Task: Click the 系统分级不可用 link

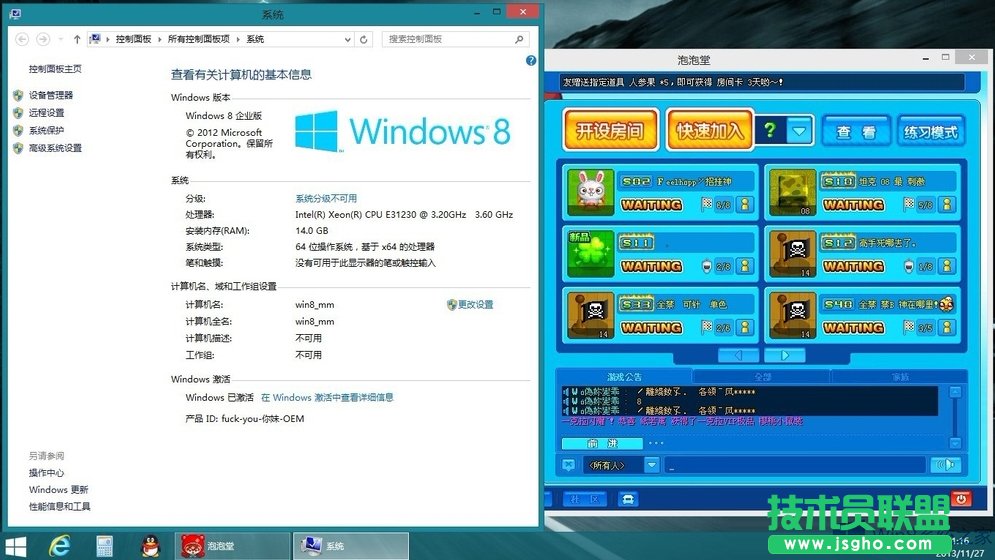Action: pyautogui.click(x=326, y=198)
